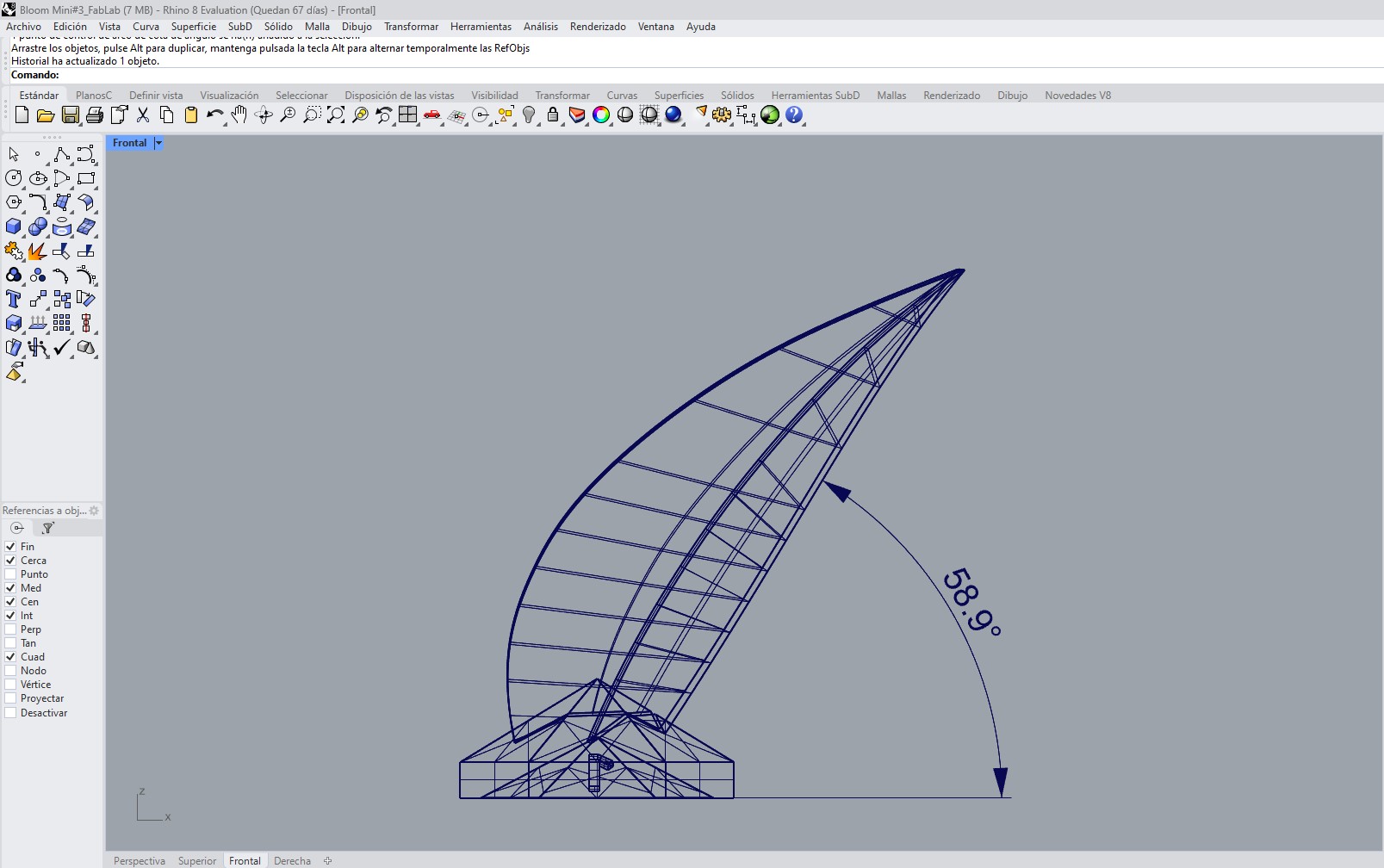Open options with the gear cog icon

722,115
